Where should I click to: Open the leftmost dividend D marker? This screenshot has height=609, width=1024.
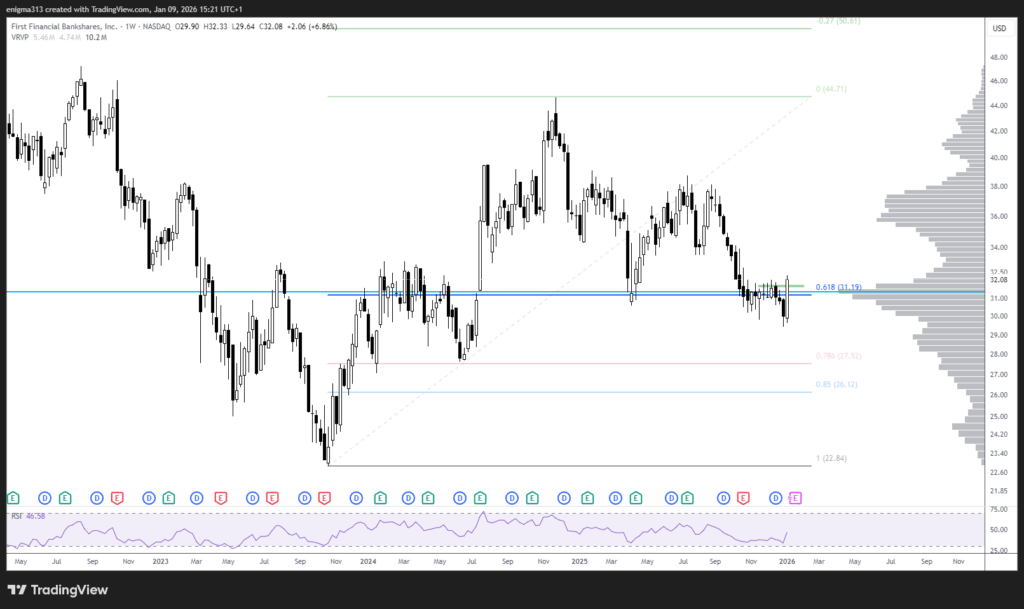45,497
